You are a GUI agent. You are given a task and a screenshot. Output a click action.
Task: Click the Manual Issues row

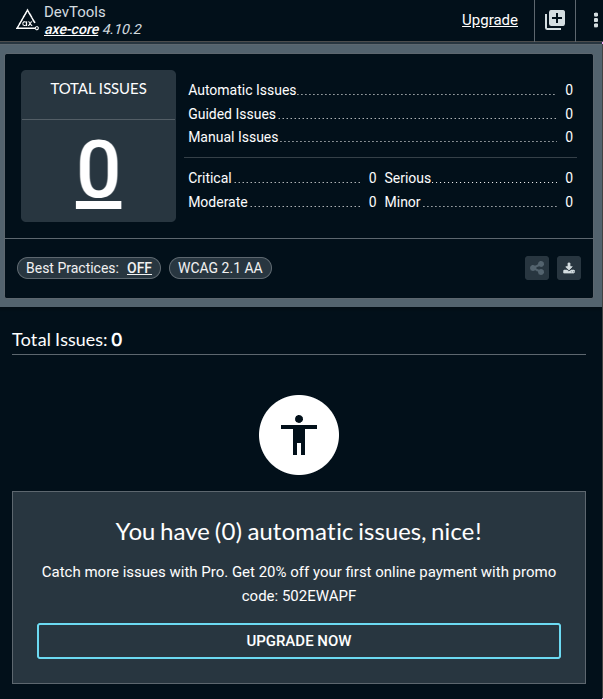click(380, 137)
